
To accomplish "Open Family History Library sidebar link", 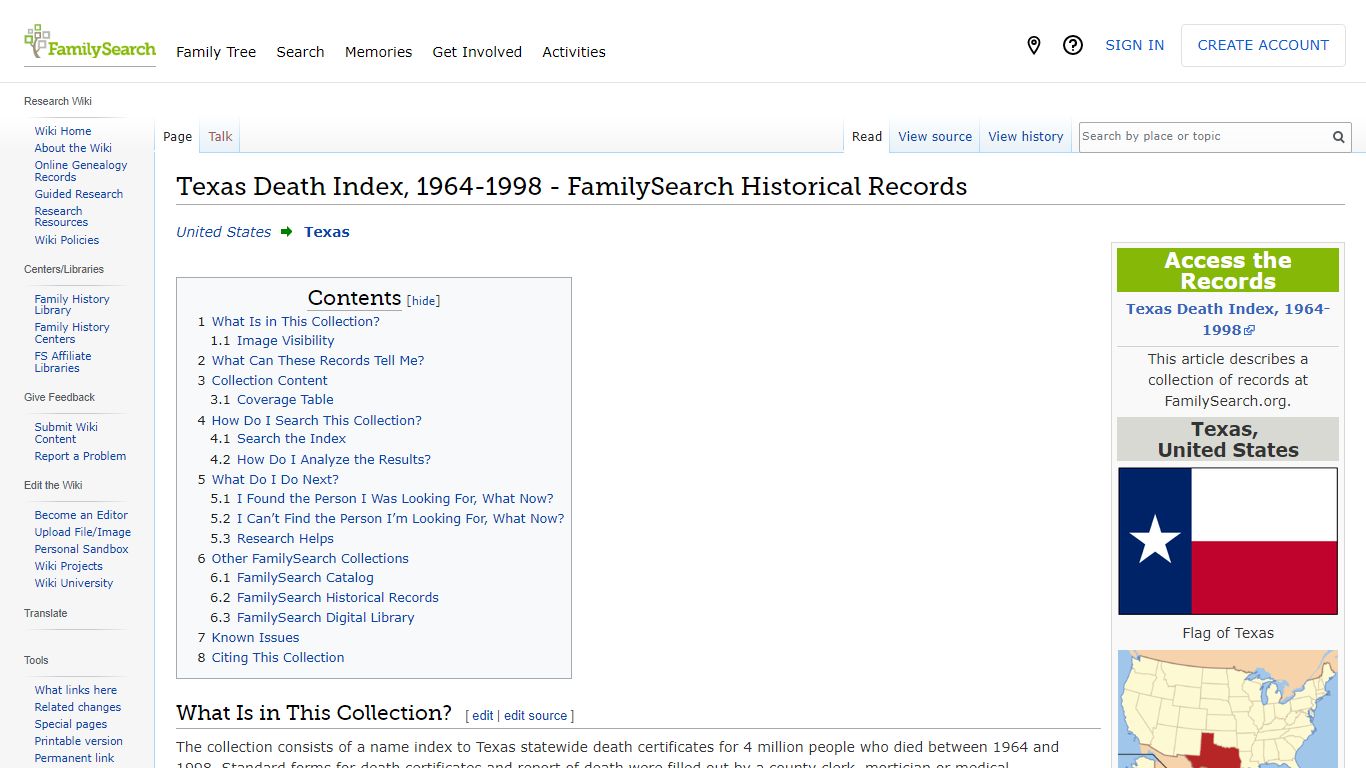I will [72, 305].
